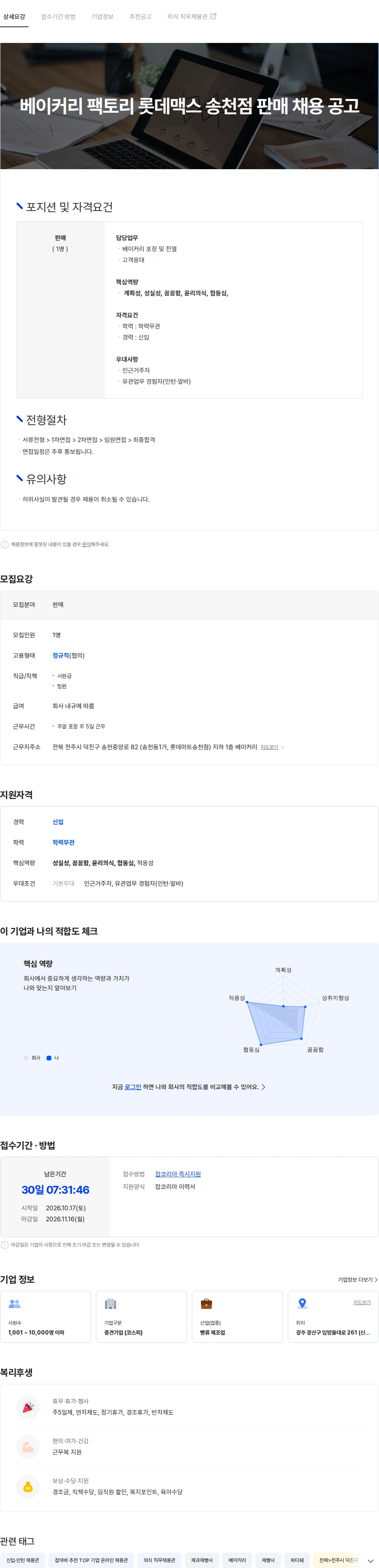Select the 제과제빵사 tag
The height and width of the screenshot is (1568, 379).
pyautogui.click(x=202, y=1560)
